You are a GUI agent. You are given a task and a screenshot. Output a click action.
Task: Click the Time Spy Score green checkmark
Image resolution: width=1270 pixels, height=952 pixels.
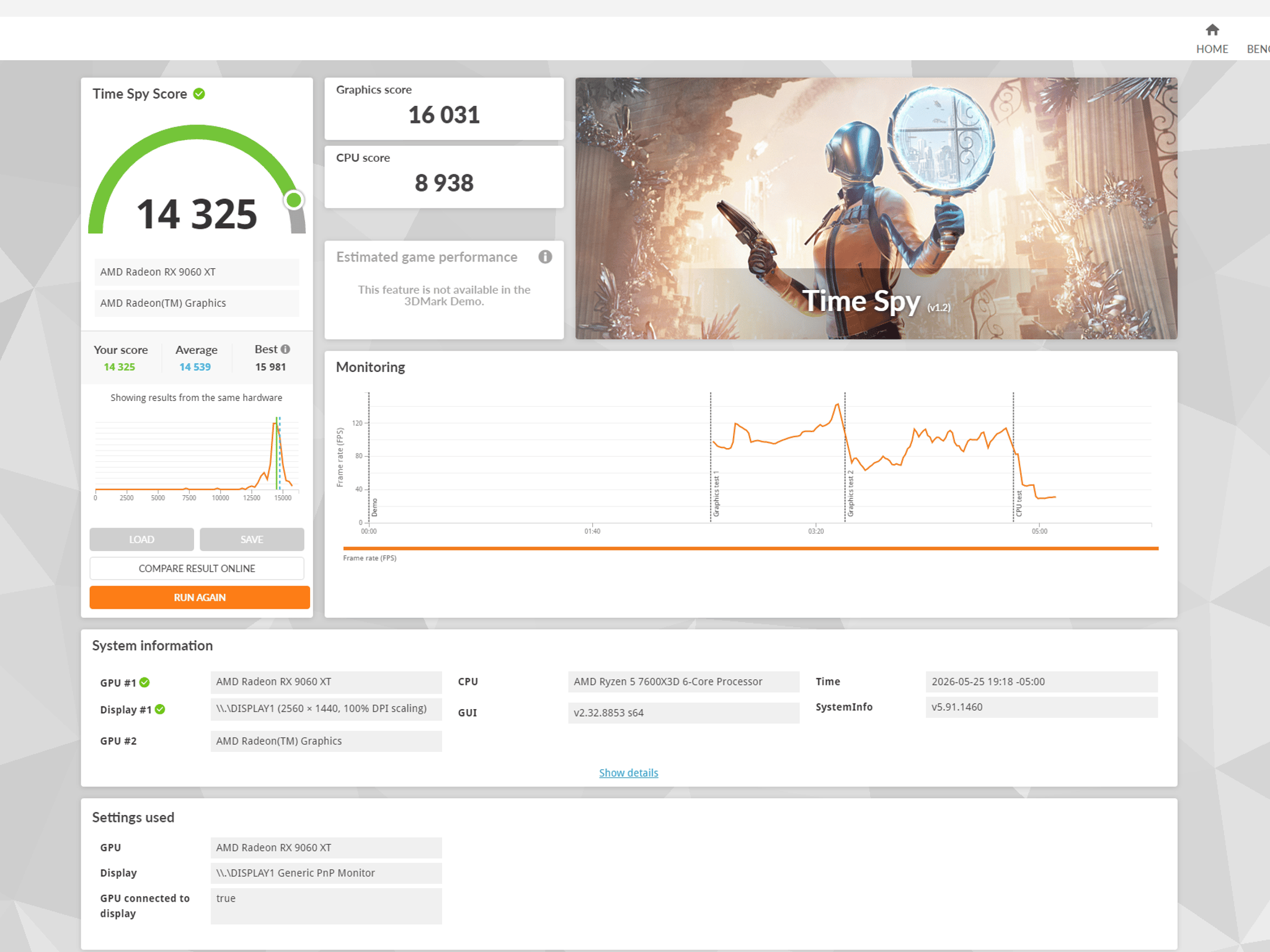[x=199, y=94]
